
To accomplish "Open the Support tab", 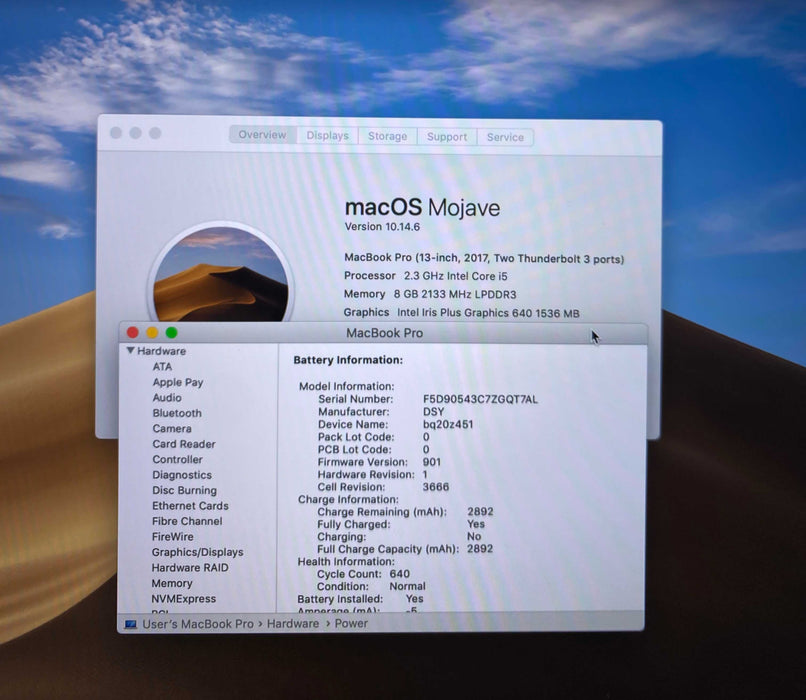I will coord(447,137).
